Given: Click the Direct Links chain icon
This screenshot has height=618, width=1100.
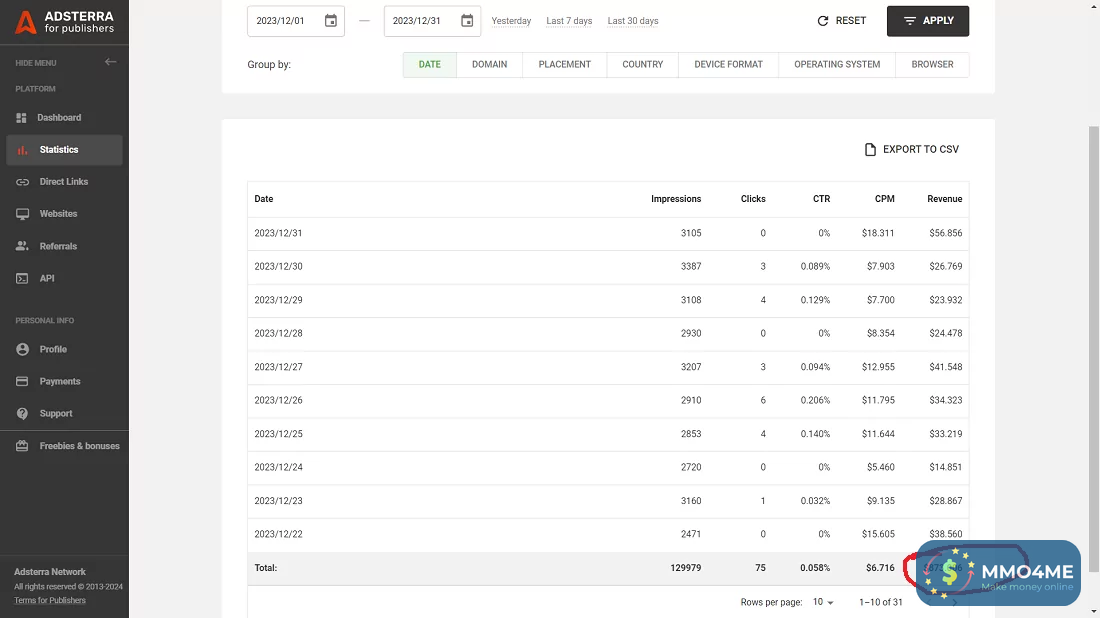Looking at the screenshot, I should coord(22,182).
